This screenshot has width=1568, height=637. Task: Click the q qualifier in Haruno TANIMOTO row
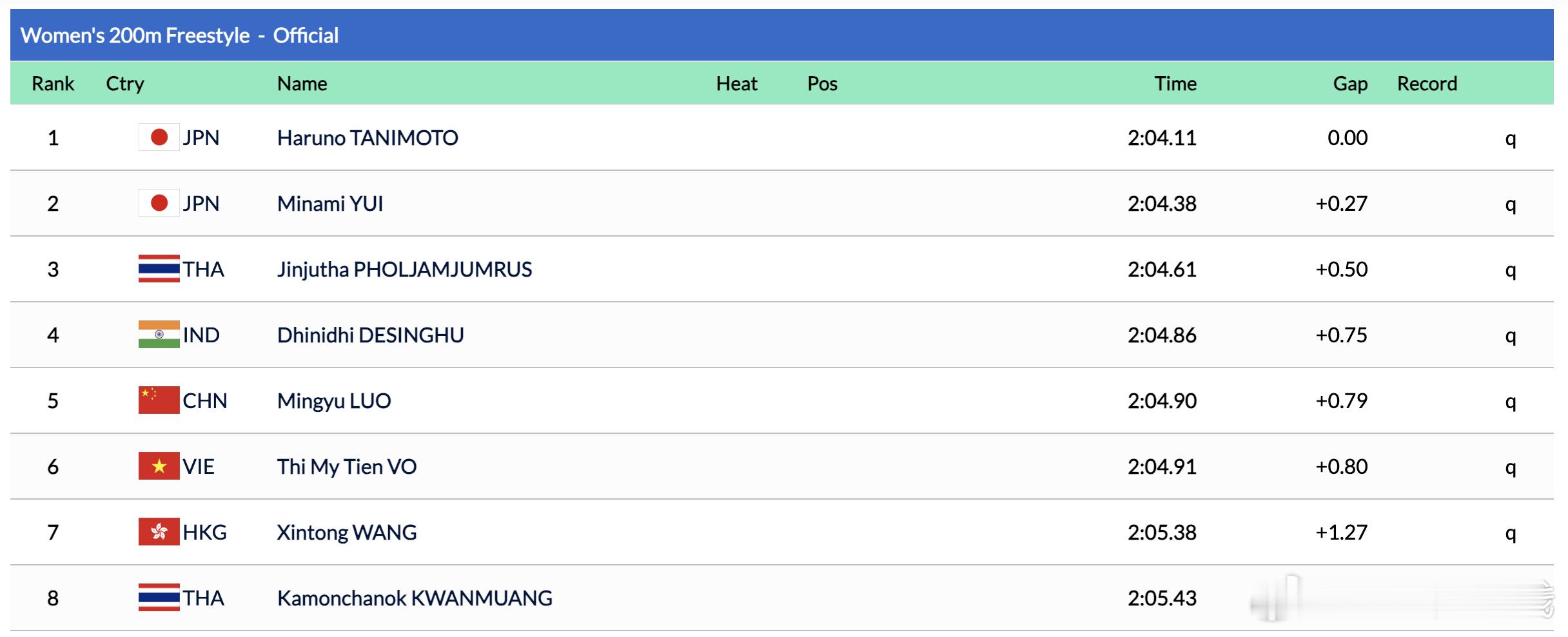[x=1511, y=140]
